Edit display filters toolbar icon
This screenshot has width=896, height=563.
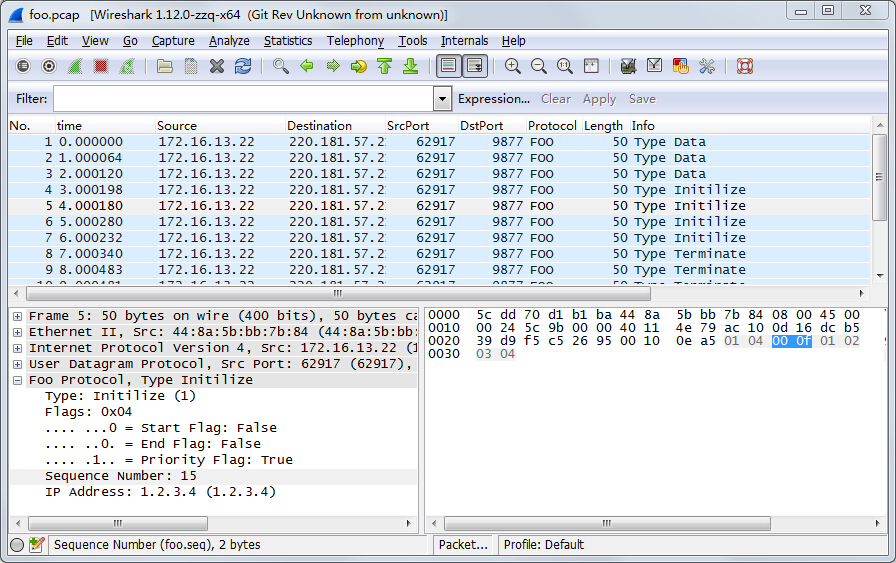point(654,66)
